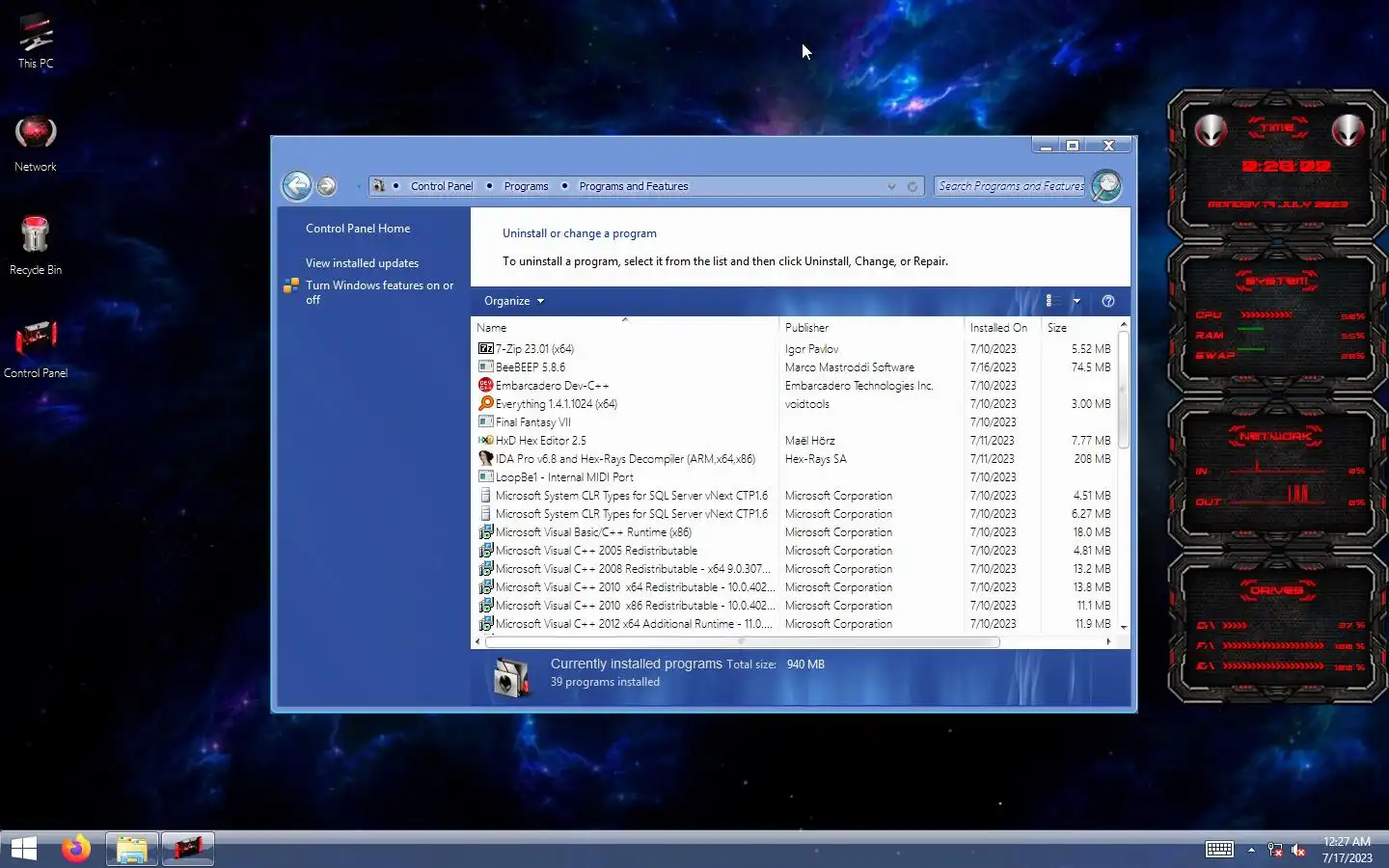Click the Windows features shield icon
Viewport: 1389px width, 868px height.
(x=291, y=285)
